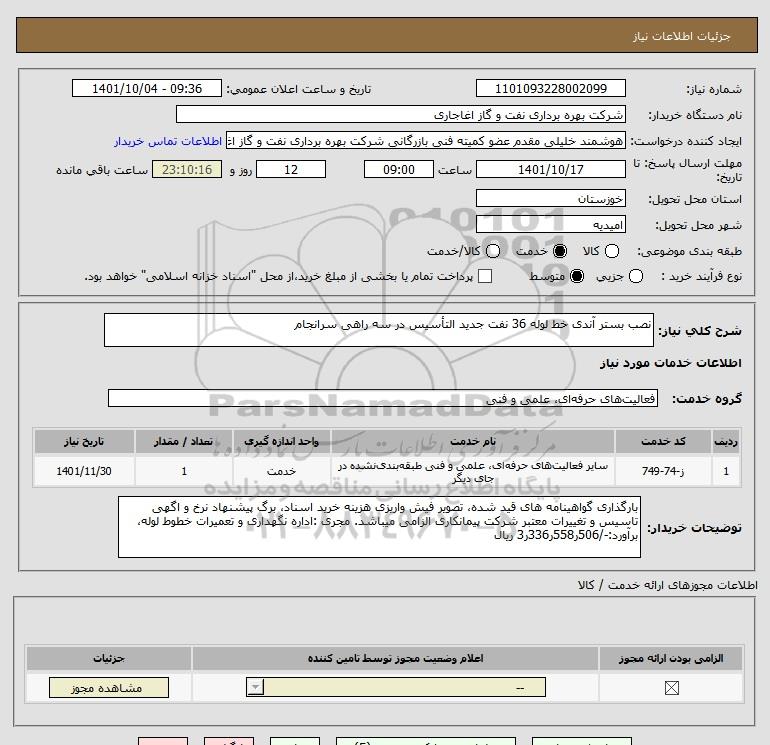Click the need number field 1101093228002099

550,88
